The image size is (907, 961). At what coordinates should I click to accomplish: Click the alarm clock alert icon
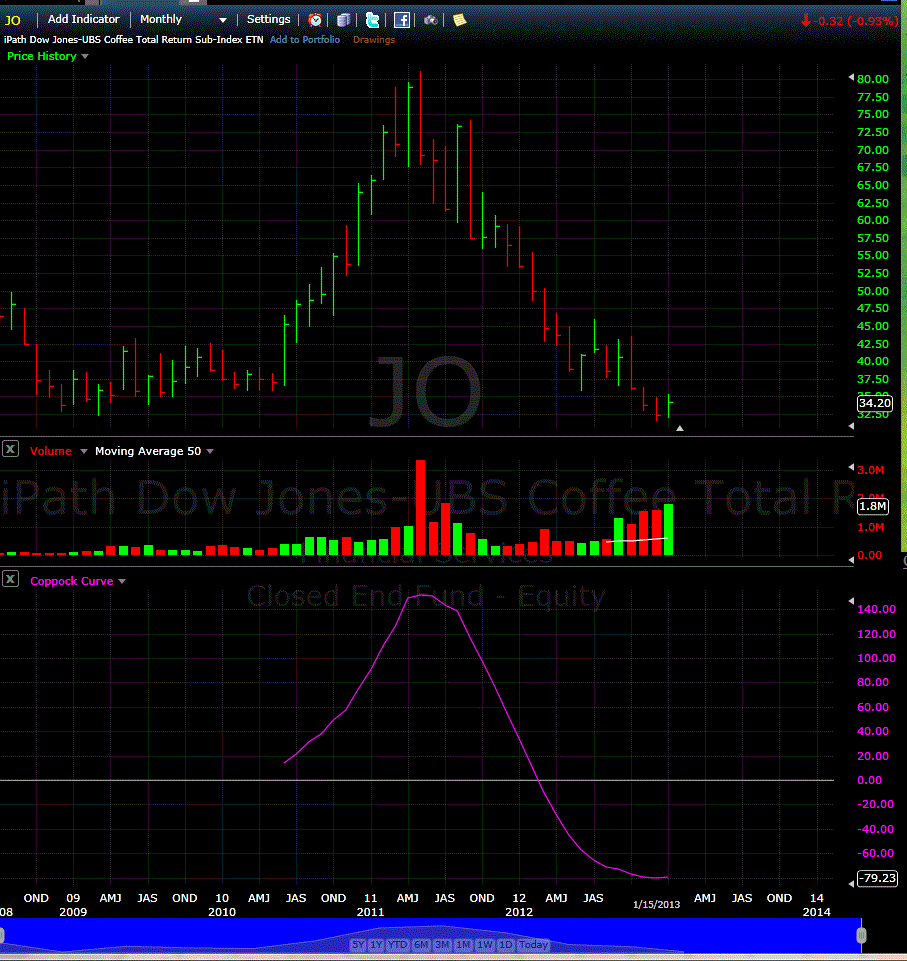(315, 20)
